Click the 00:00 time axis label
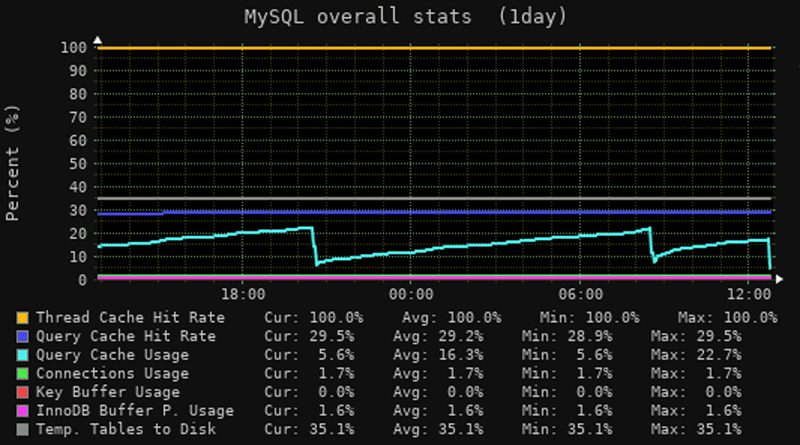 (411, 294)
